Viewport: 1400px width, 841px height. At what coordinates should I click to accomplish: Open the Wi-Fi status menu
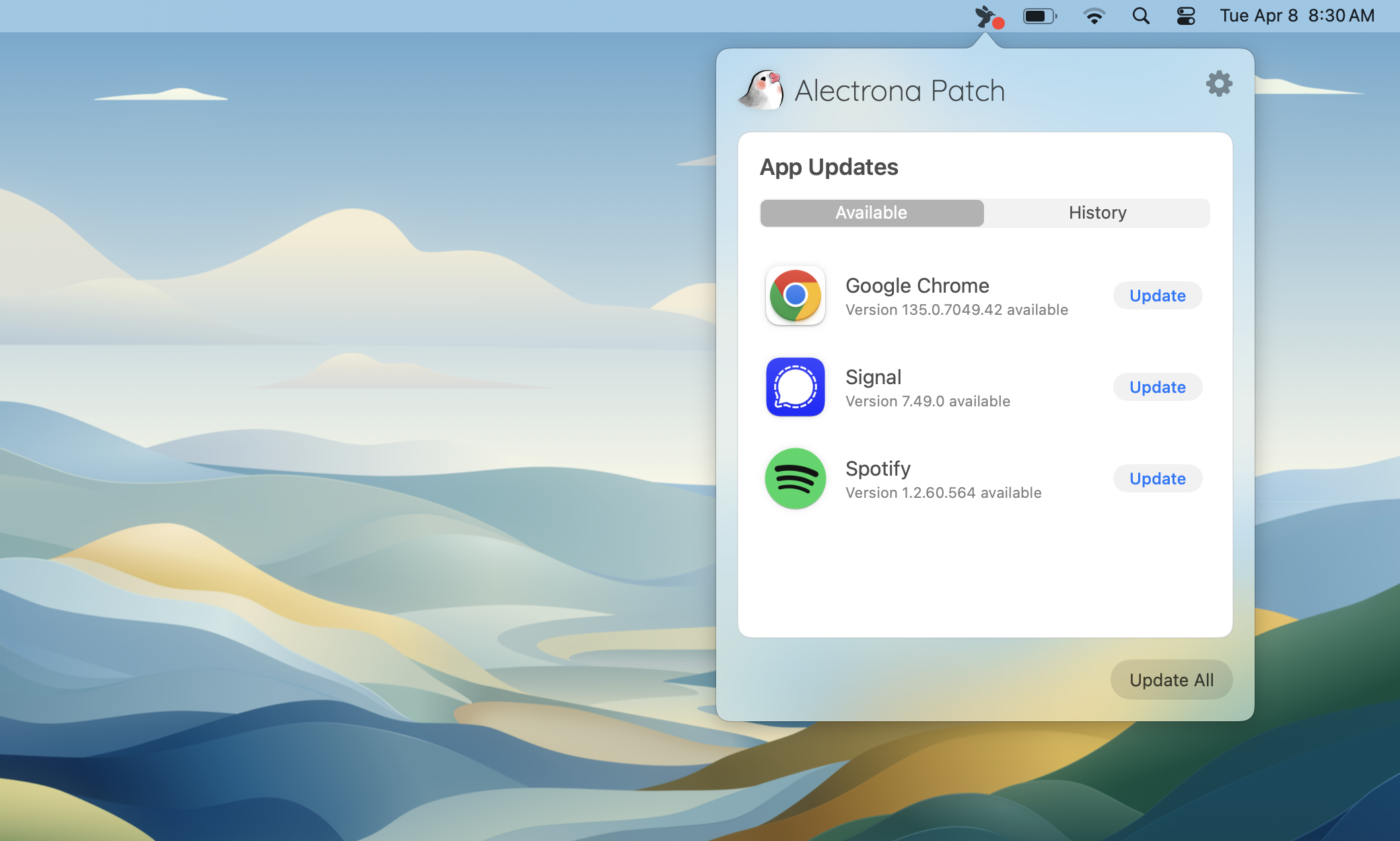click(x=1094, y=15)
